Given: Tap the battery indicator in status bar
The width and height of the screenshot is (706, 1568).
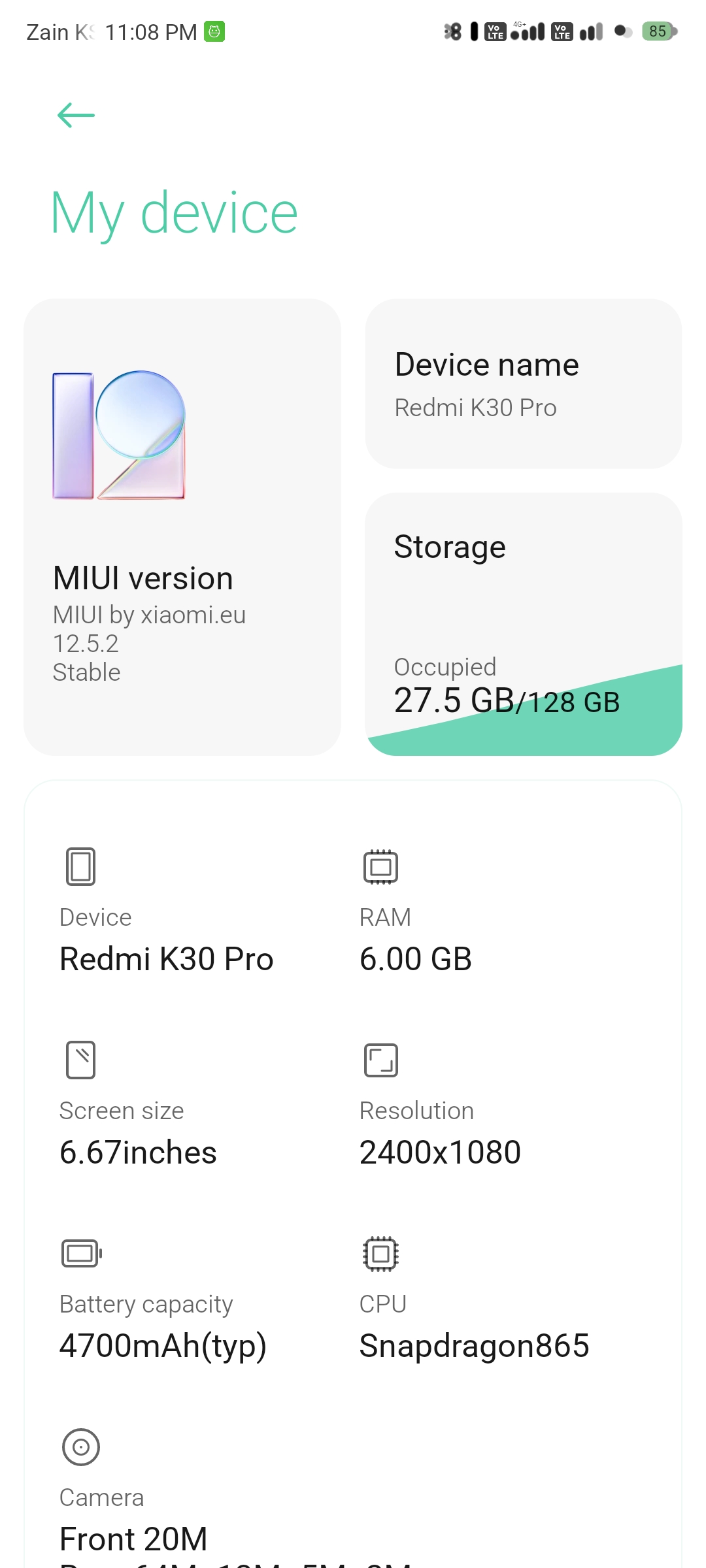Looking at the screenshot, I should [659, 31].
